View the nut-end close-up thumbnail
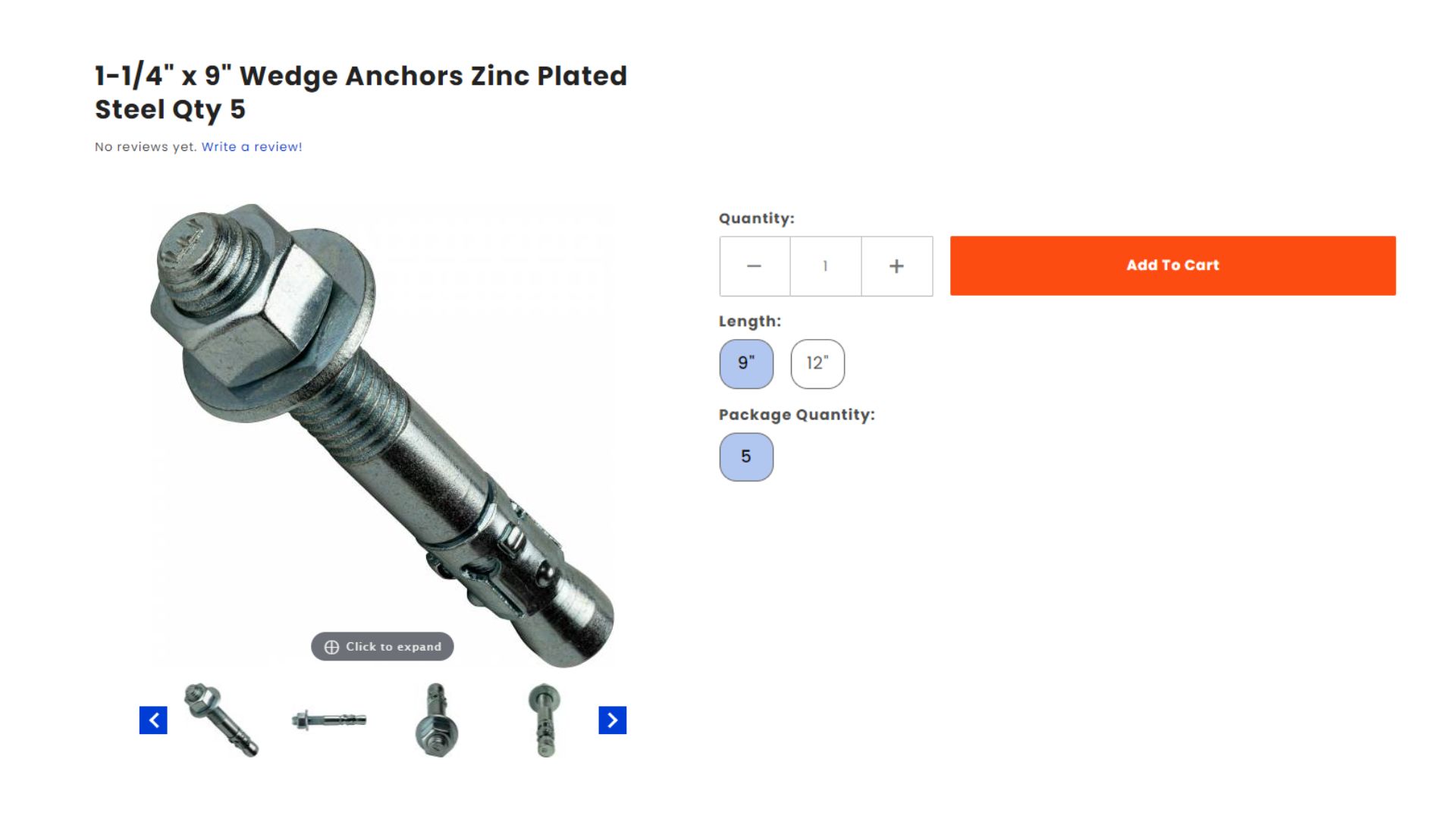The width and height of the screenshot is (1456, 819). (436, 720)
